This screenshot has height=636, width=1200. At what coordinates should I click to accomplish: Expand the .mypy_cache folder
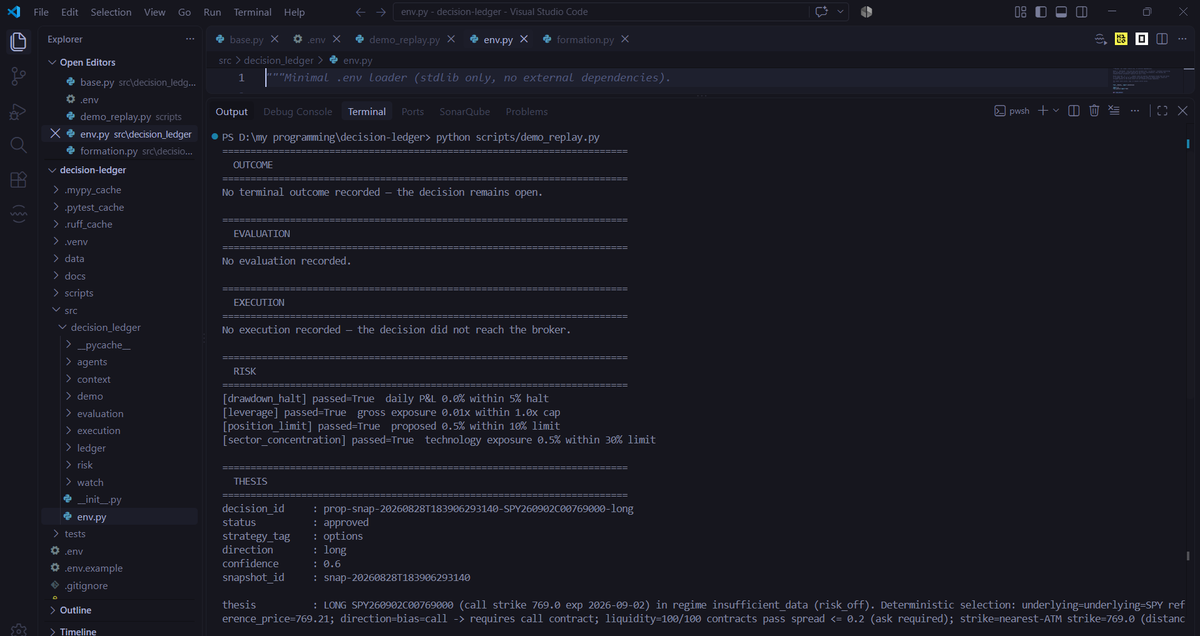pyautogui.click(x=120, y=190)
